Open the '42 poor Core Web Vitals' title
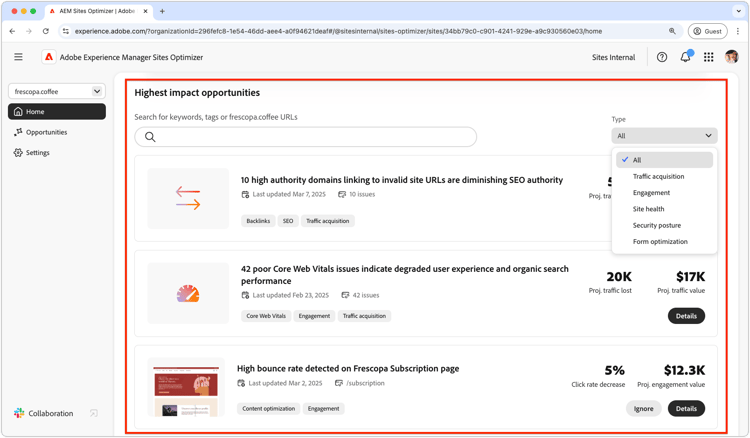 pyautogui.click(x=405, y=274)
